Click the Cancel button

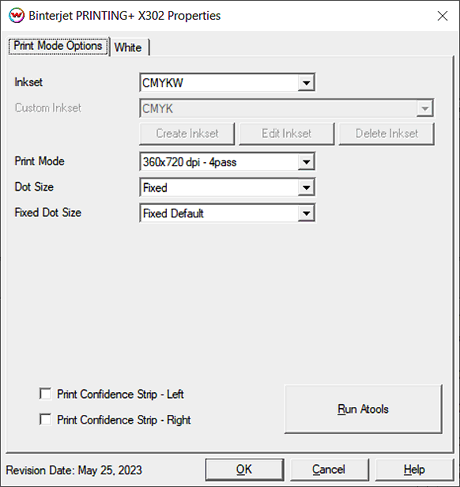coord(329,470)
